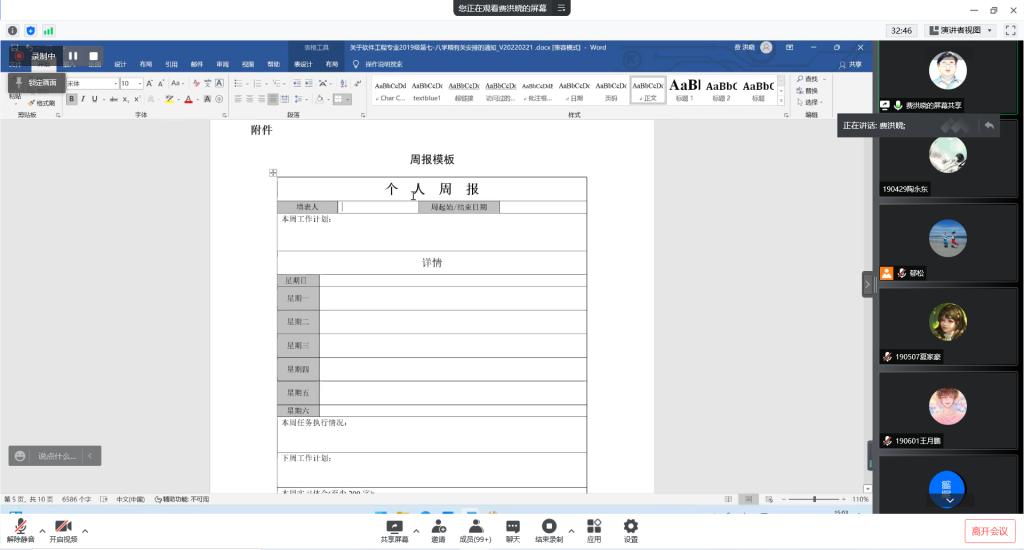This screenshot has width=1024, height=550.
Task: Expand audio options arrow beside 解除静音
Action: click(42, 530)
